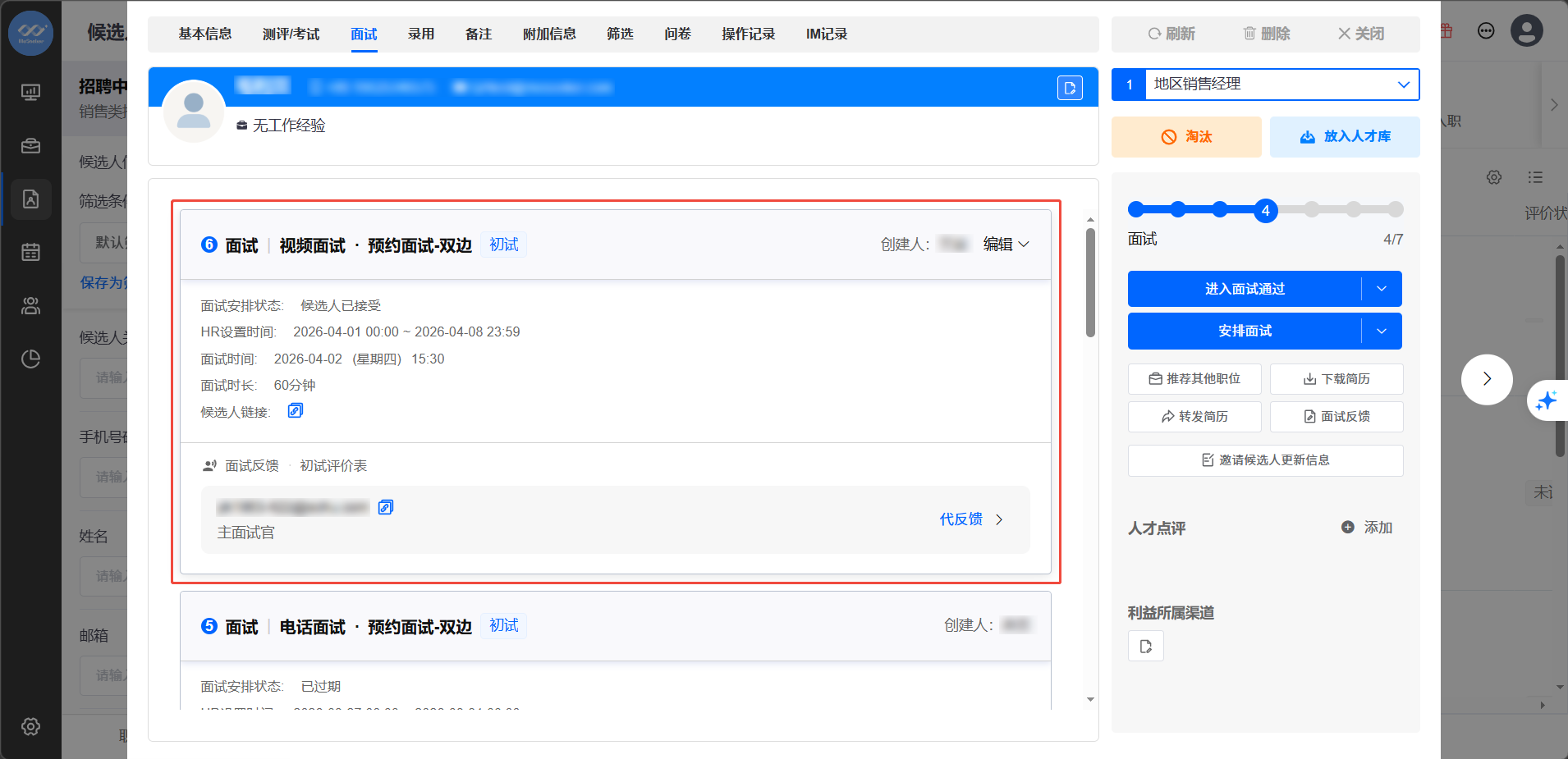Click step 4 on the hiring stage progress bar
The width and height of the screenshot is (1568, 759).
[1265, 211]
